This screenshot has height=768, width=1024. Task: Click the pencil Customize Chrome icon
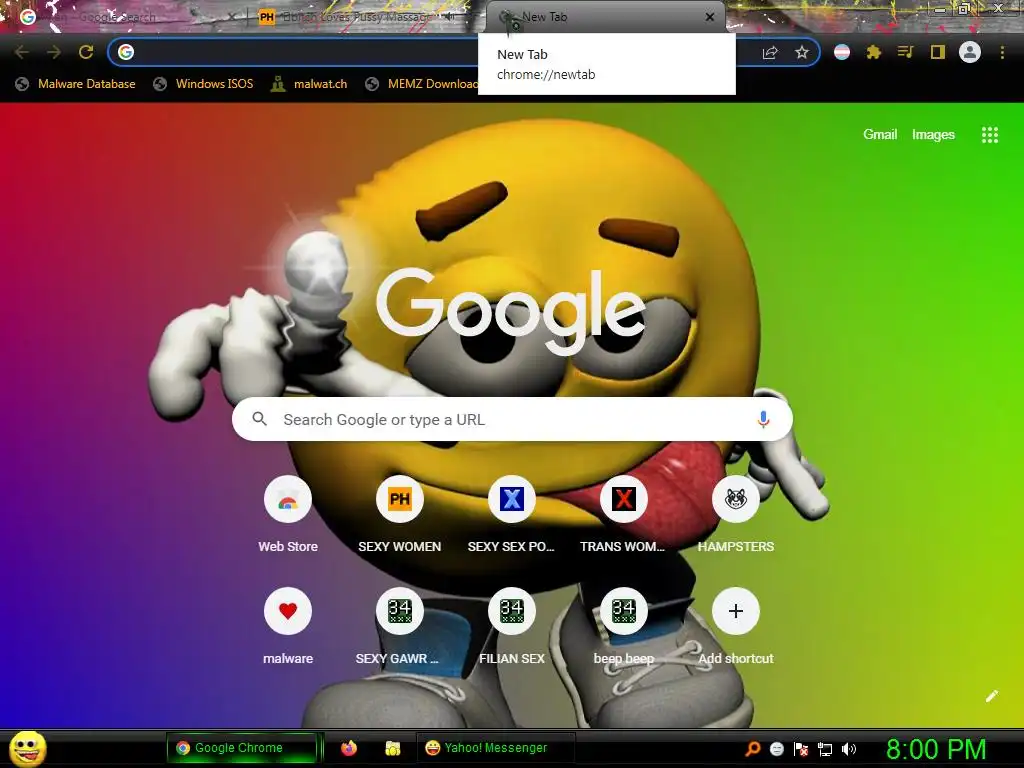991,696
